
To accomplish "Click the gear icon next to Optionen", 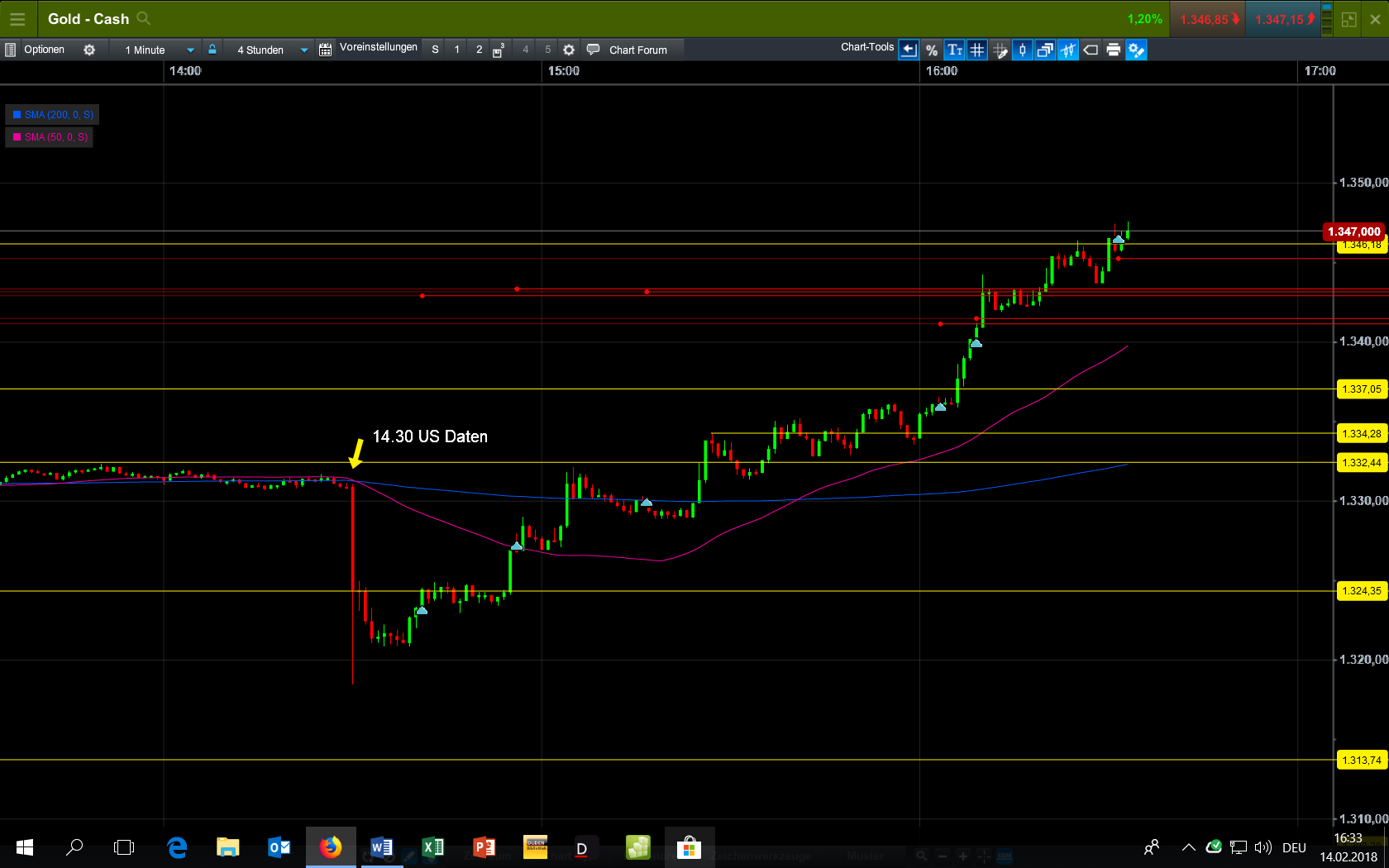I will (89, 49).
